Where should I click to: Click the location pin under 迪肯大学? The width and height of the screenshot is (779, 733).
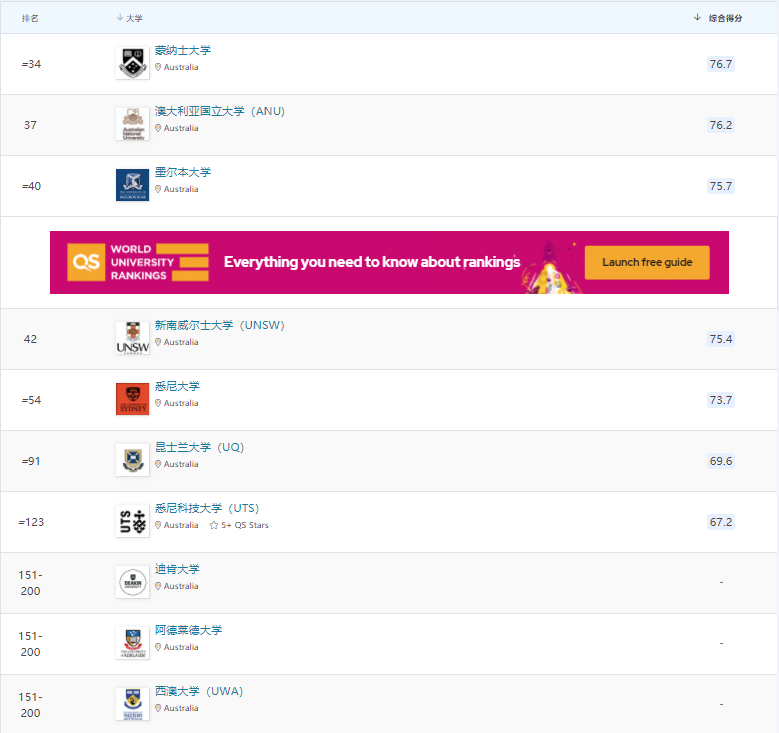(x=158, y=586)
